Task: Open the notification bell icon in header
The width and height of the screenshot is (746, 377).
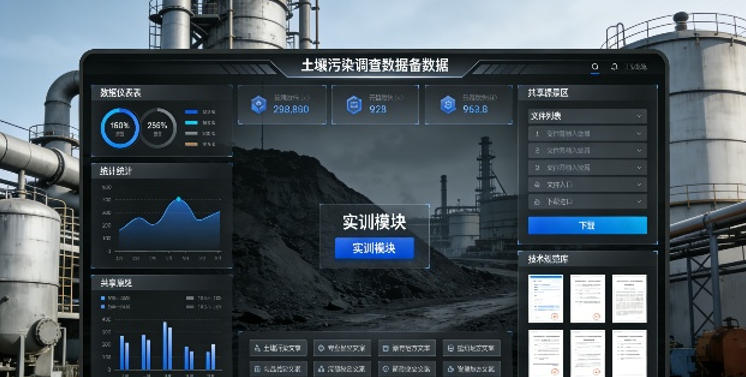Action: pos(614,67)
